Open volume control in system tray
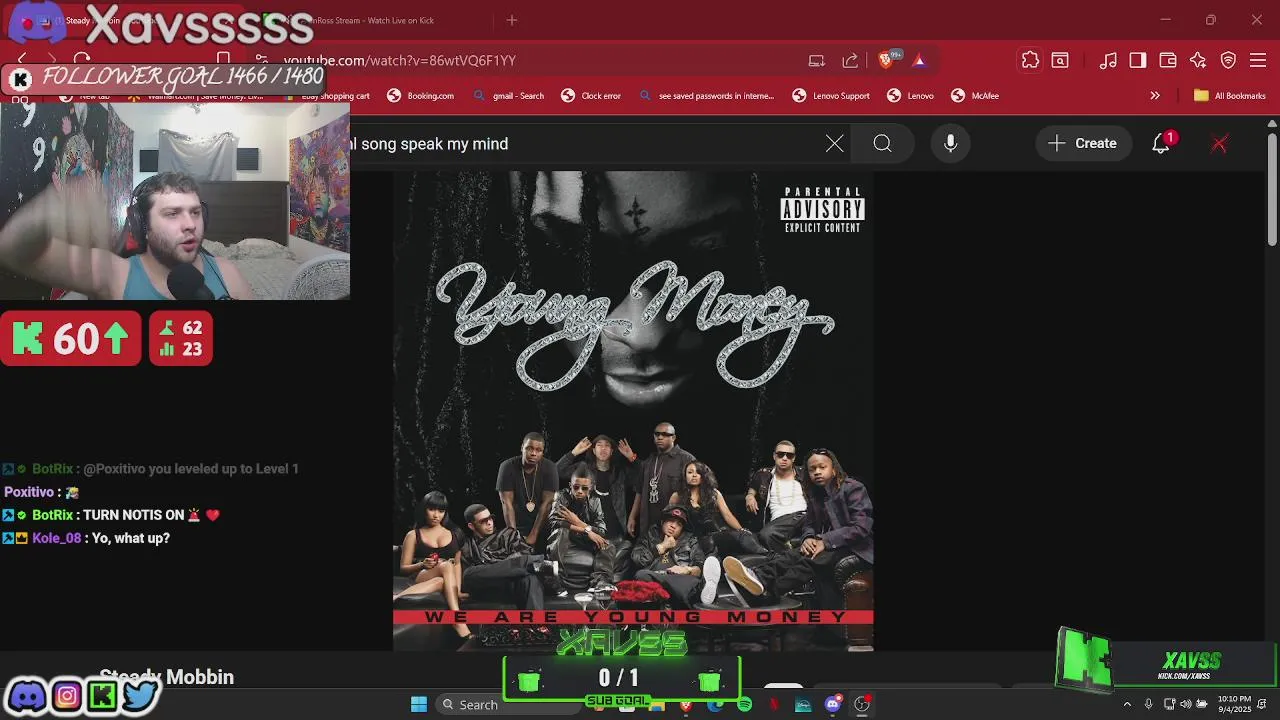The width and height of the screenshot is (1280, 720). point(1185,704)
